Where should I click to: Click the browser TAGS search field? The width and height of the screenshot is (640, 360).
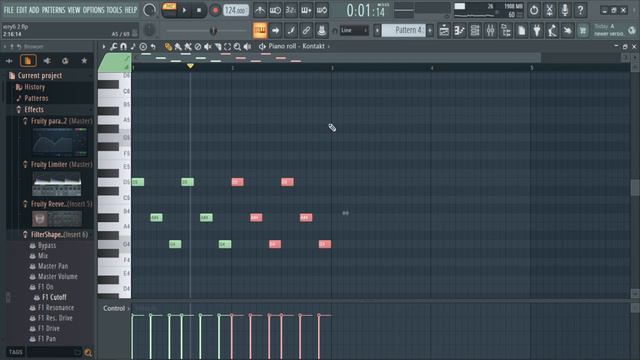54,352
